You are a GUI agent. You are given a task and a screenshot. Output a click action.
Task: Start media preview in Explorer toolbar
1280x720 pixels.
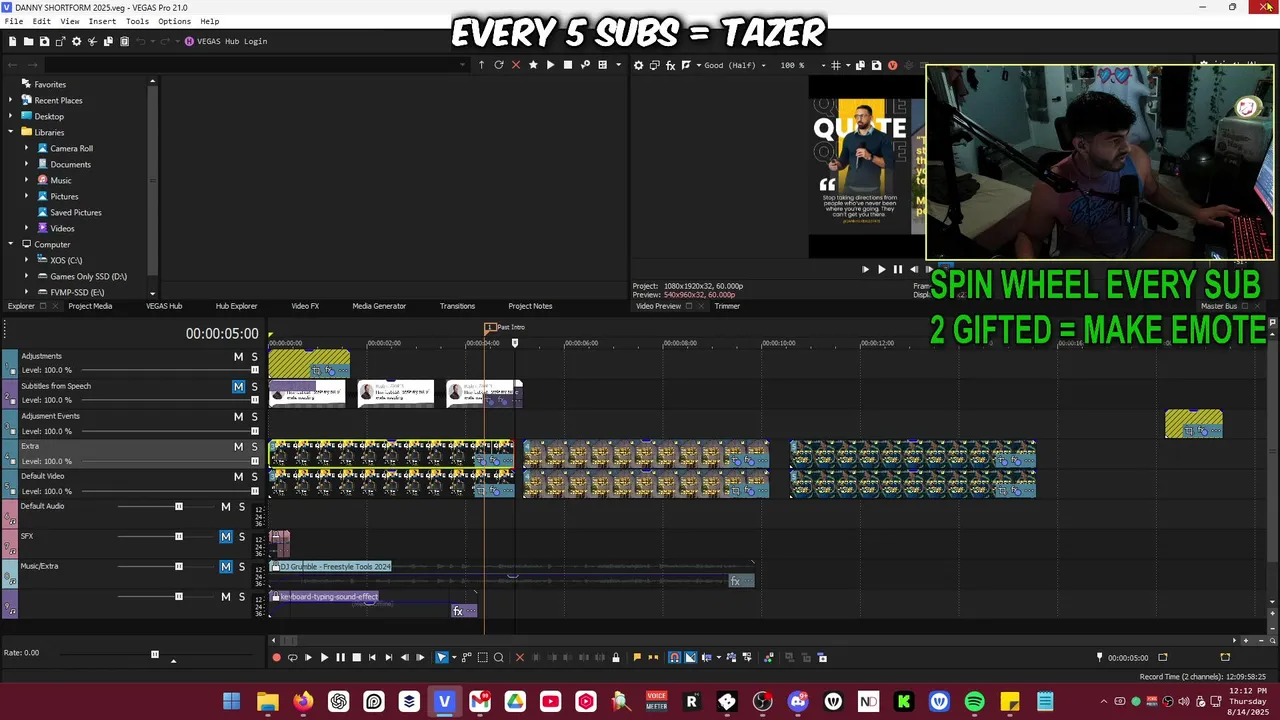[x=550, y=65]
